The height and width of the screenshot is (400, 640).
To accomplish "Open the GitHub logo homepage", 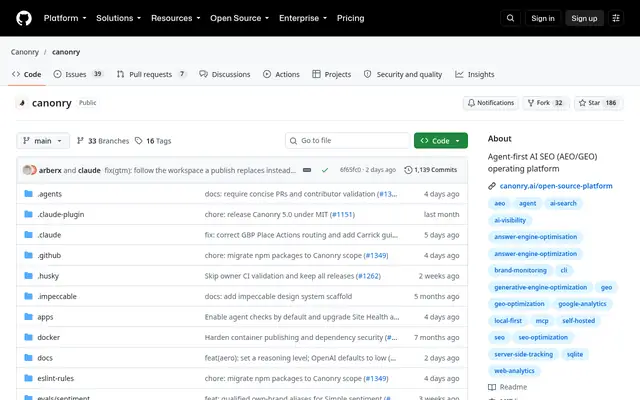I will 24,18.
